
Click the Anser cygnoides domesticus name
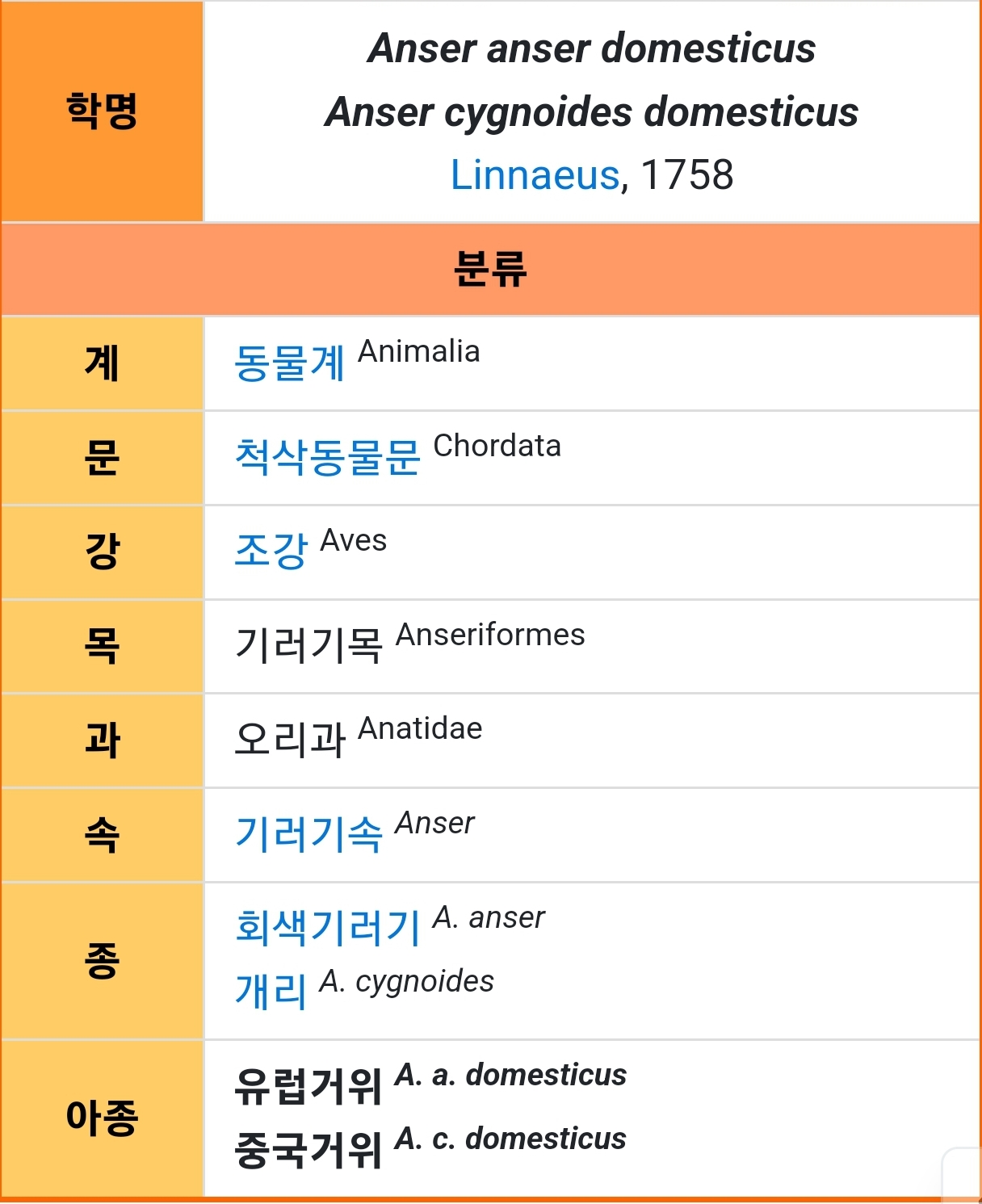click(591, 111)
